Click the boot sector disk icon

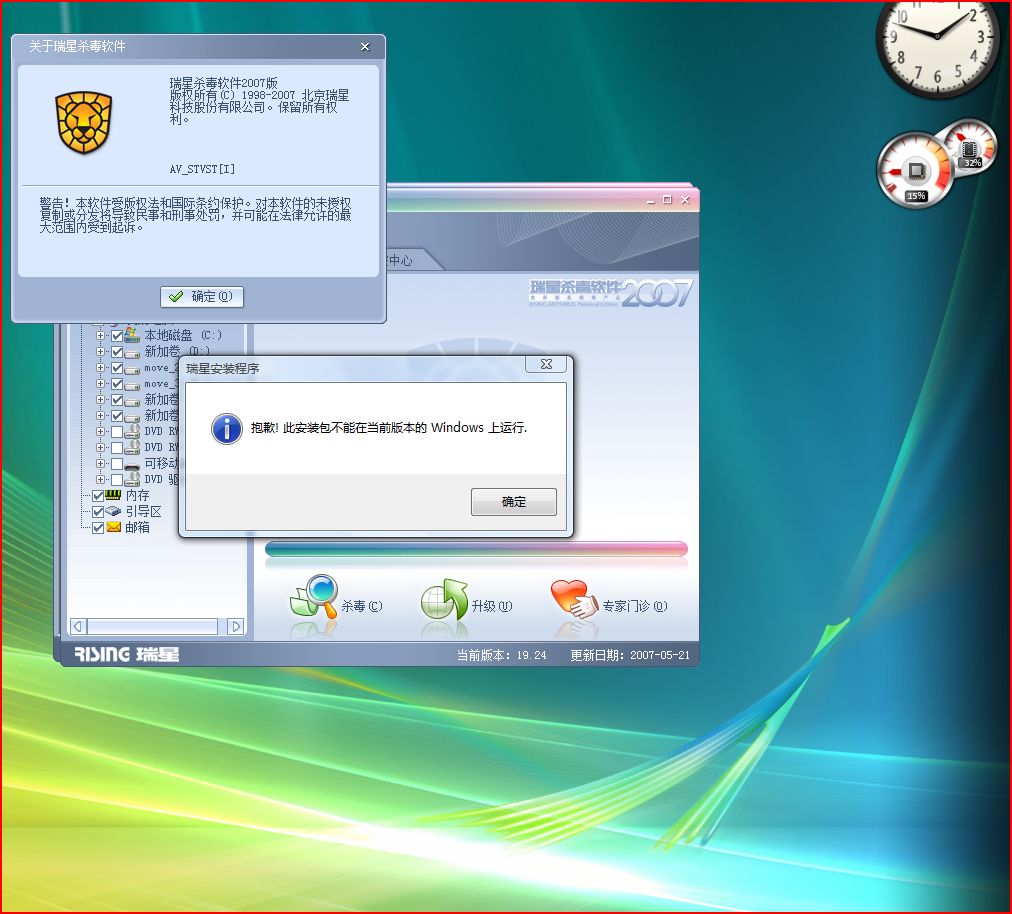[113, 511]
